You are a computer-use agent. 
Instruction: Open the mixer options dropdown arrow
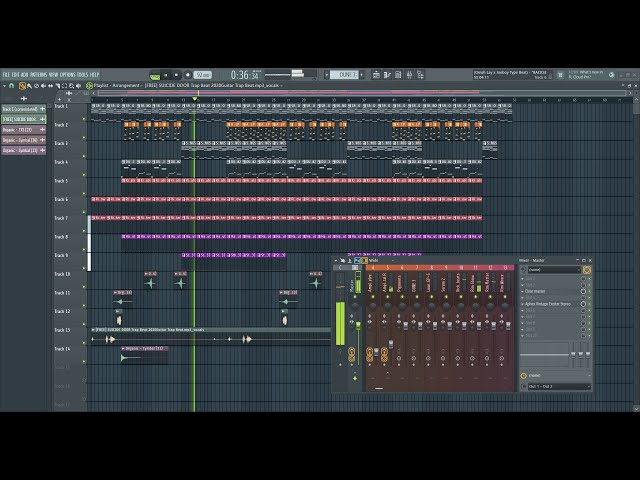(336, 260)
